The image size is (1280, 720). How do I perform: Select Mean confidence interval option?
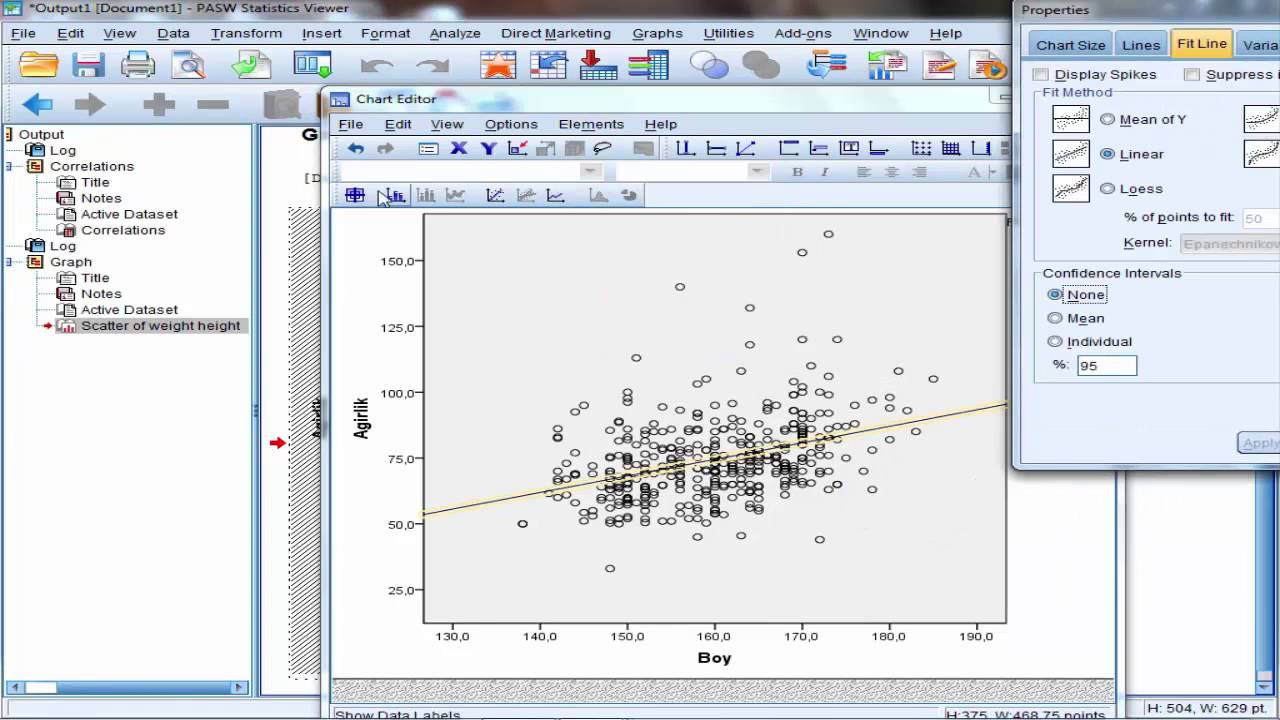(x=1055, y=318)
